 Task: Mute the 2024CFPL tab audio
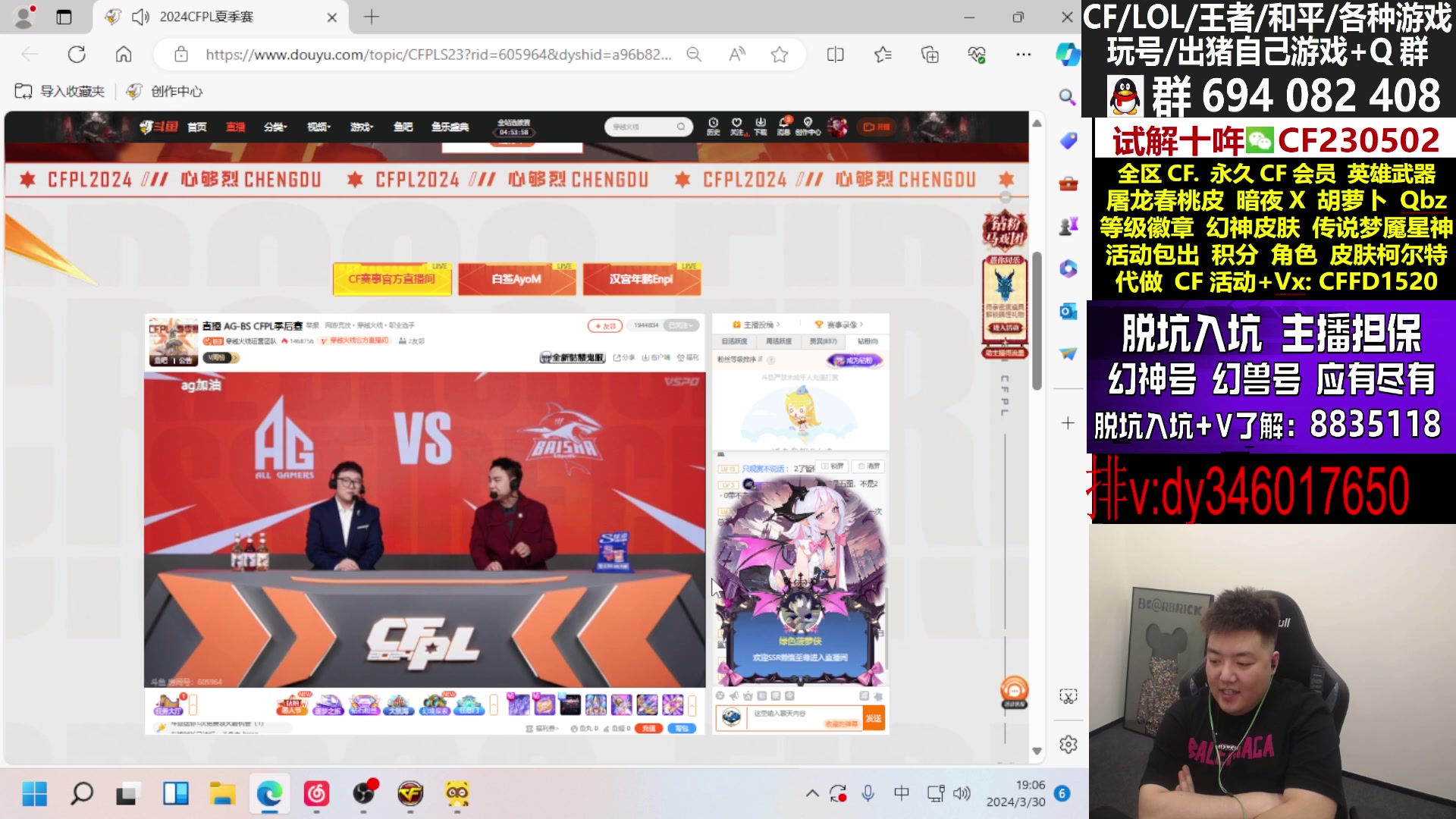(140, 17)
